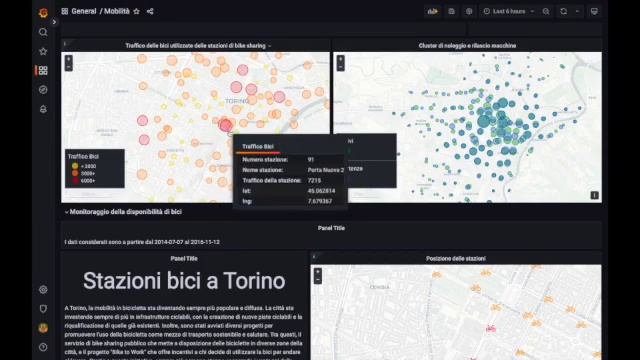Expand the sidebar with the arrow toggle
Image resolution: width=640 pixels, height=360 pixels.
point(54,22)
